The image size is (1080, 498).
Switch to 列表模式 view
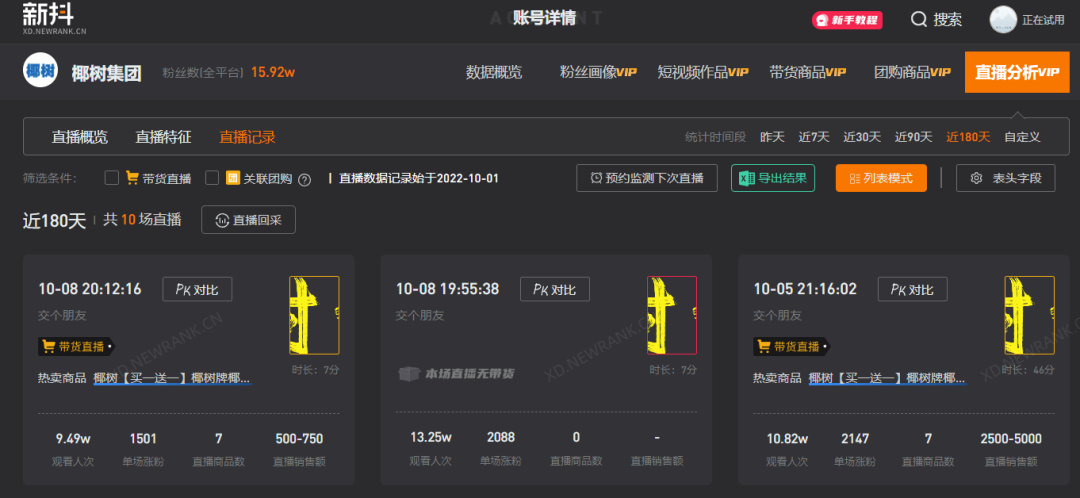[x=881, y=178]
